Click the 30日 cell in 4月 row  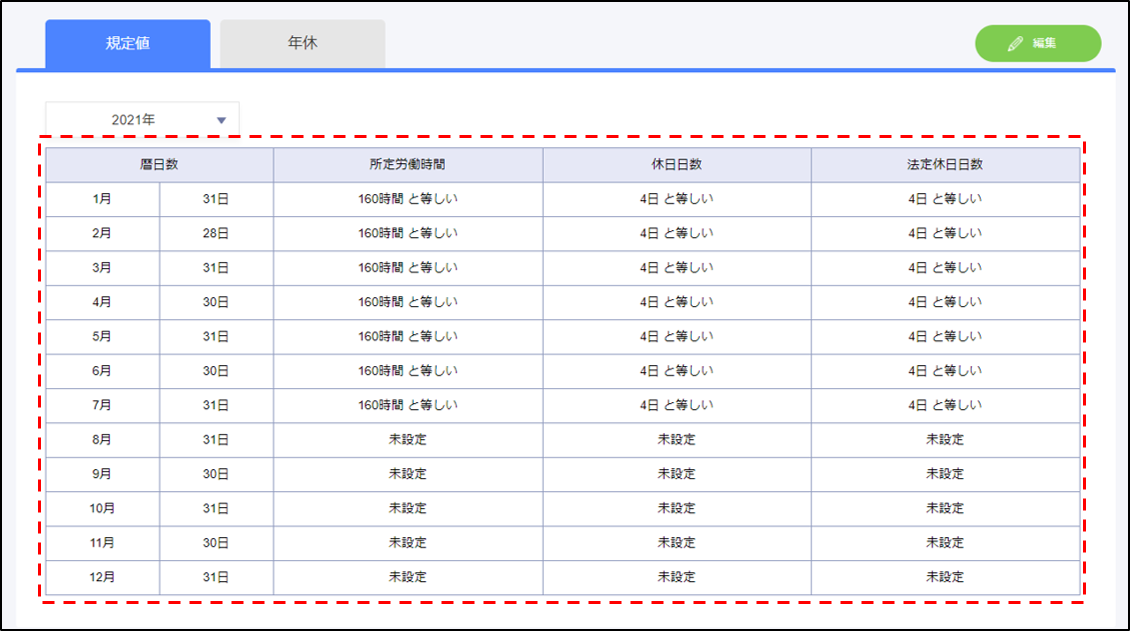pyautogui.click(x=216, y=303)
